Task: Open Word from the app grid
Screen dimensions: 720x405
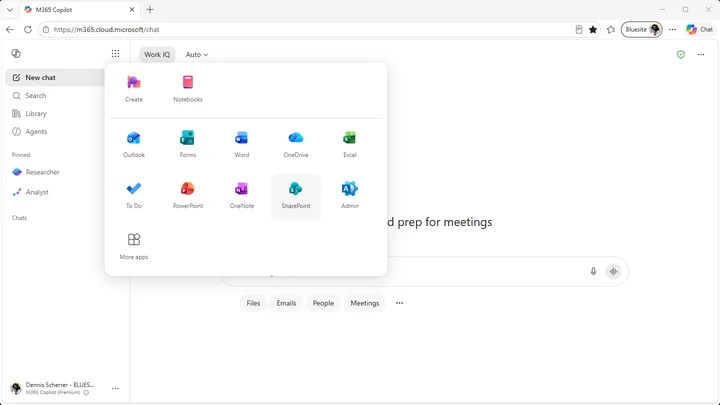Action: pyautogui.click(x=242, y=145)
